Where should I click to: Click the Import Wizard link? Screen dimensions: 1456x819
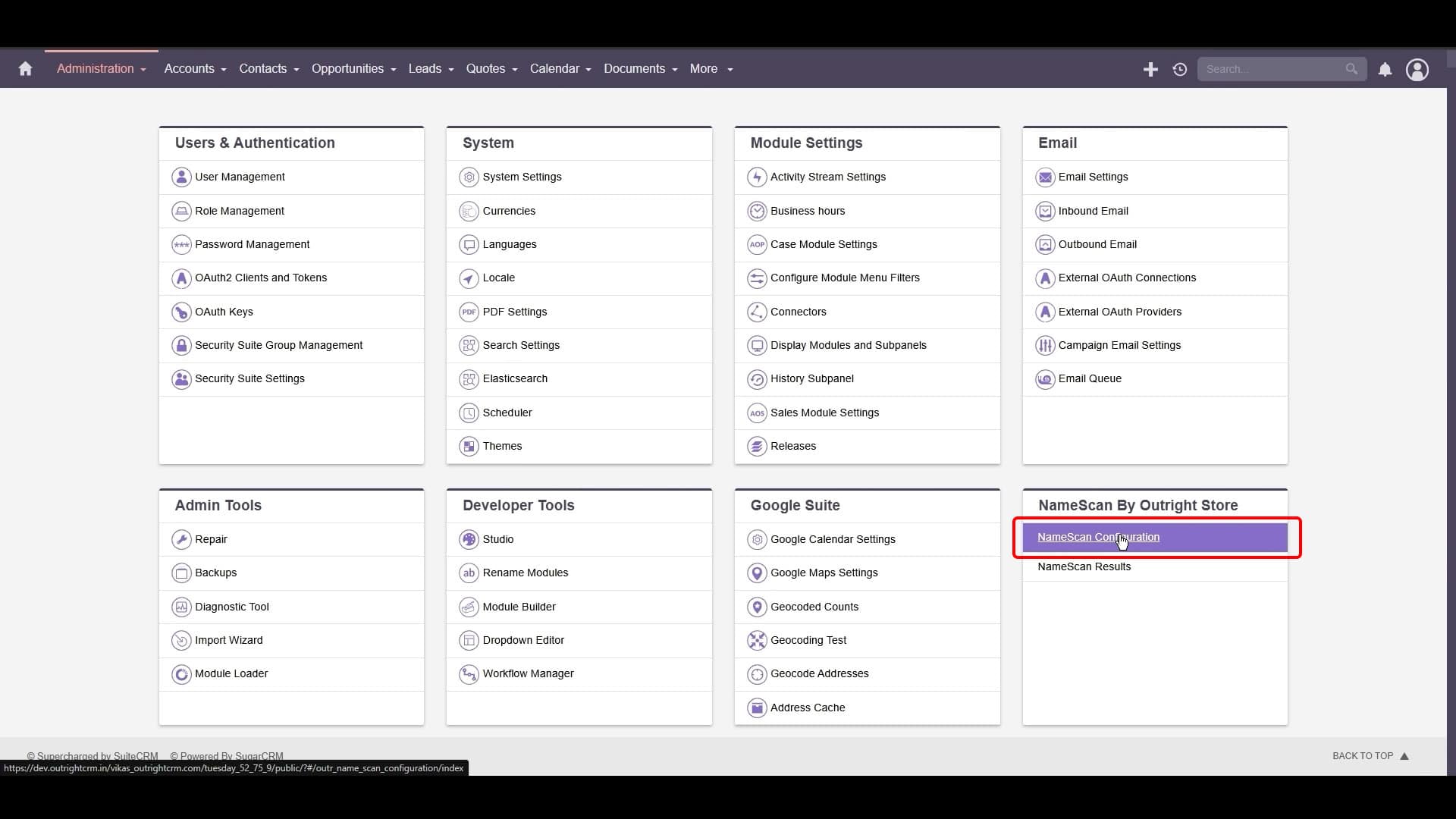coord(229,639)
